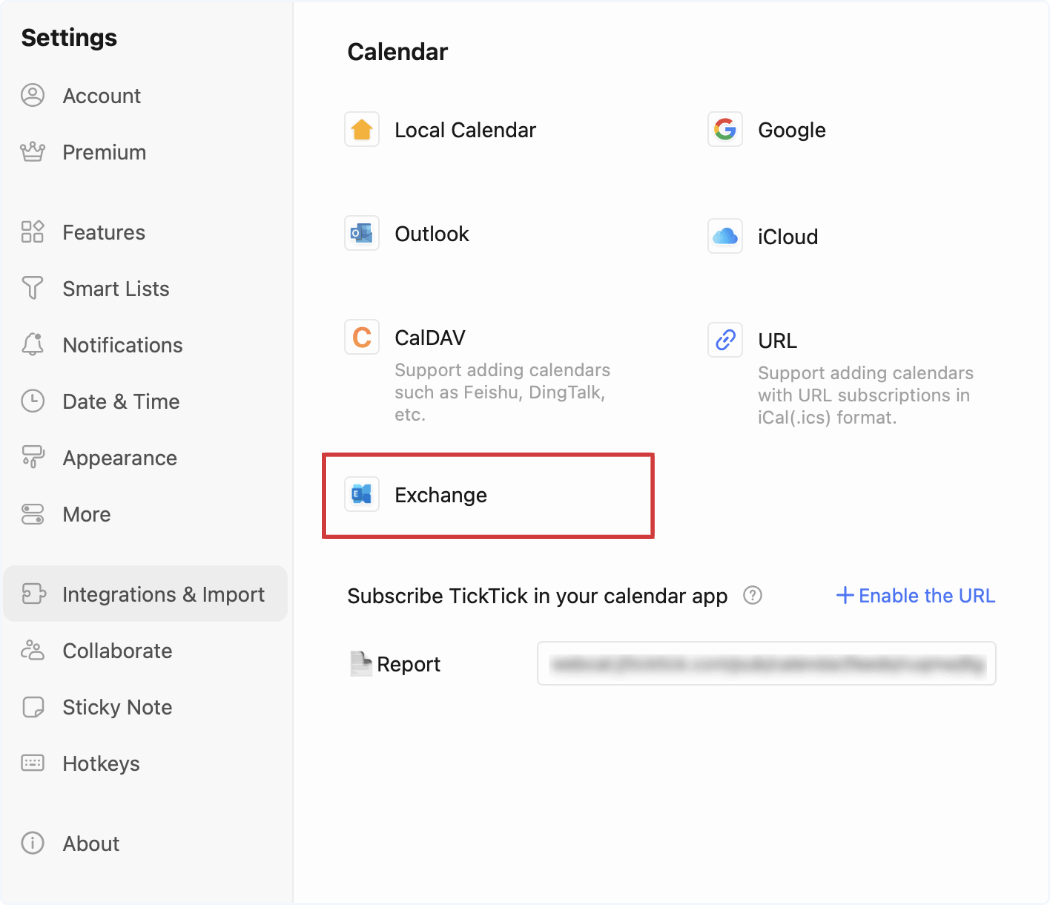Click the Local Calendar house icon

click(x=362, y=129)
